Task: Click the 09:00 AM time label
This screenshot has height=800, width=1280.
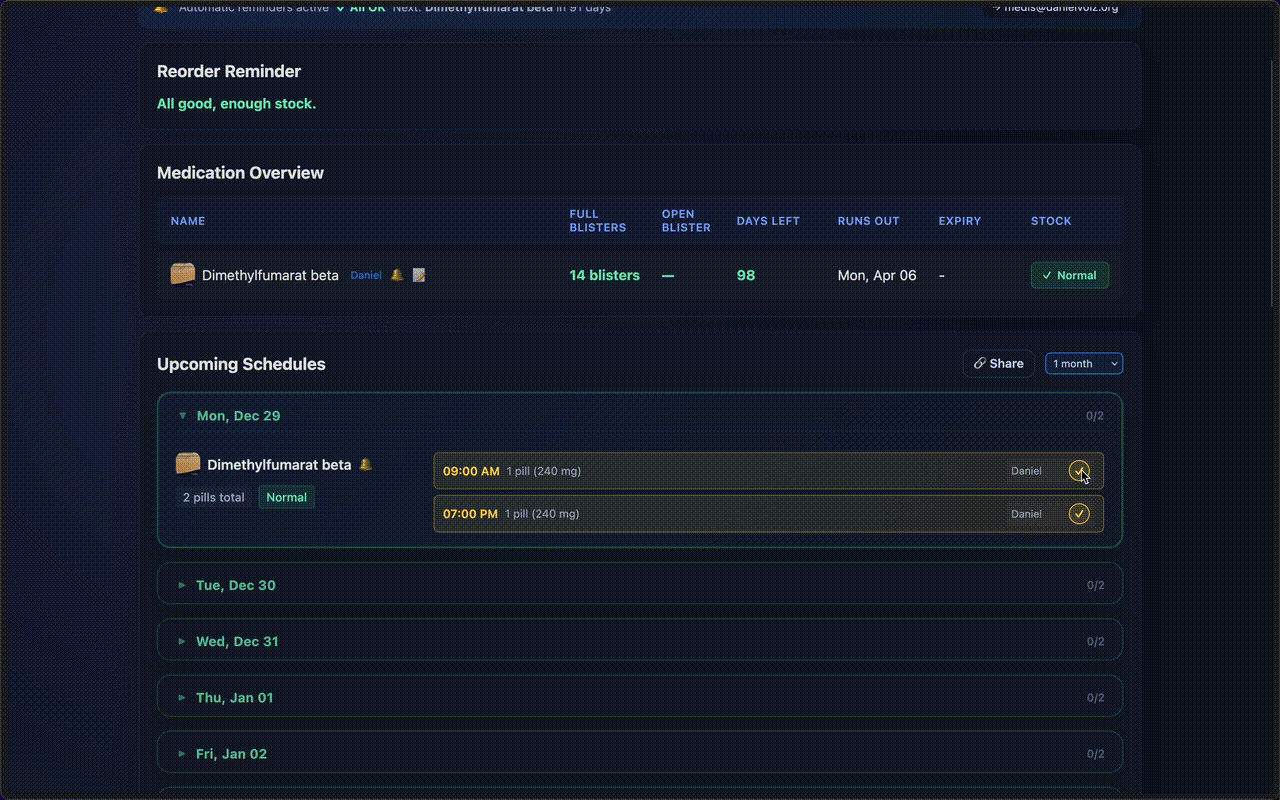Action: pyautogui.click(x=471, y=471)
